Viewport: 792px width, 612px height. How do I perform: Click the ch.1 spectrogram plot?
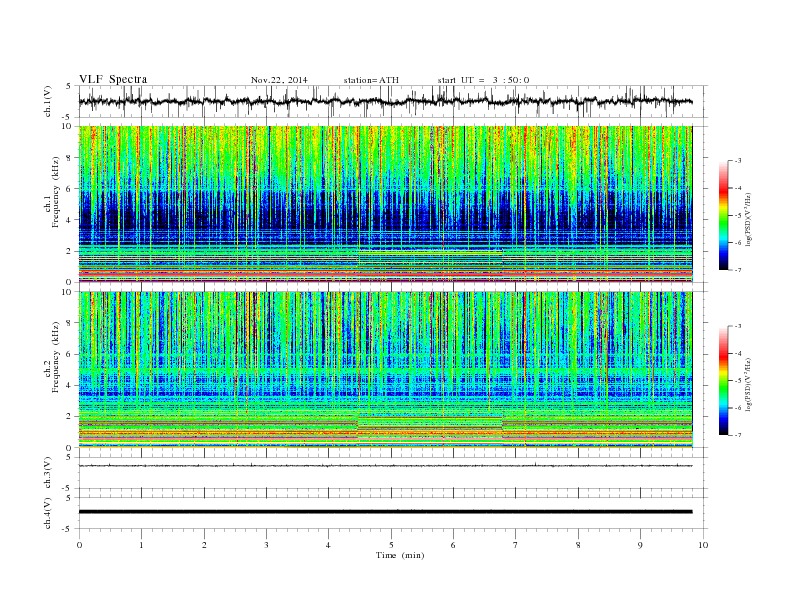[x=385, y=204]
